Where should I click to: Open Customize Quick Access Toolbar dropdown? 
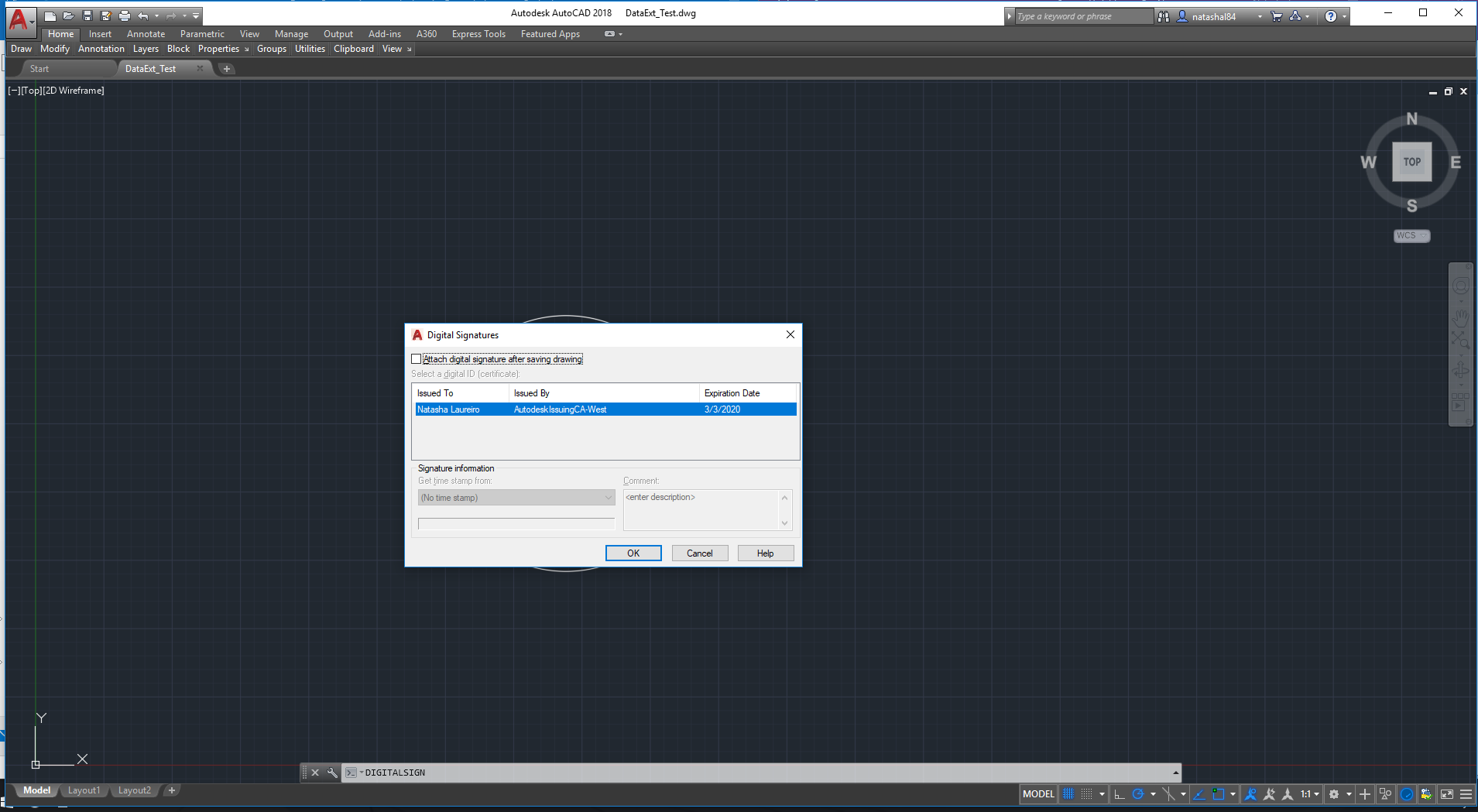(196, 15)
